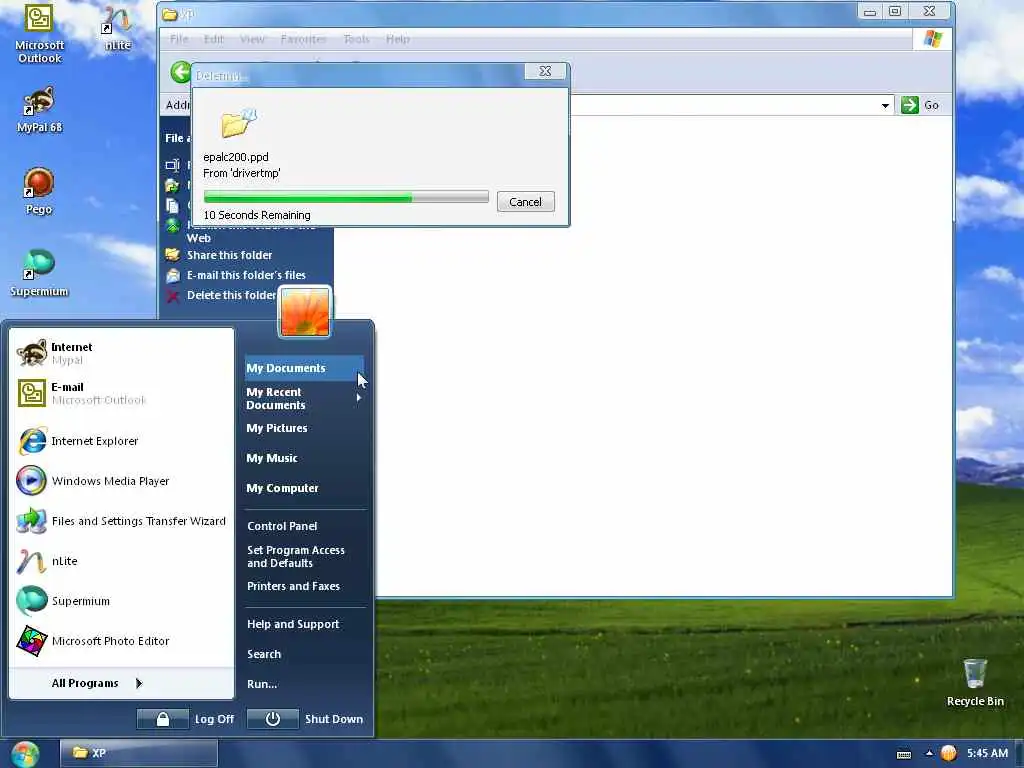Click the 10 Seconds Remaining text
The image size is (1024, 768).
tap(257, 215)
